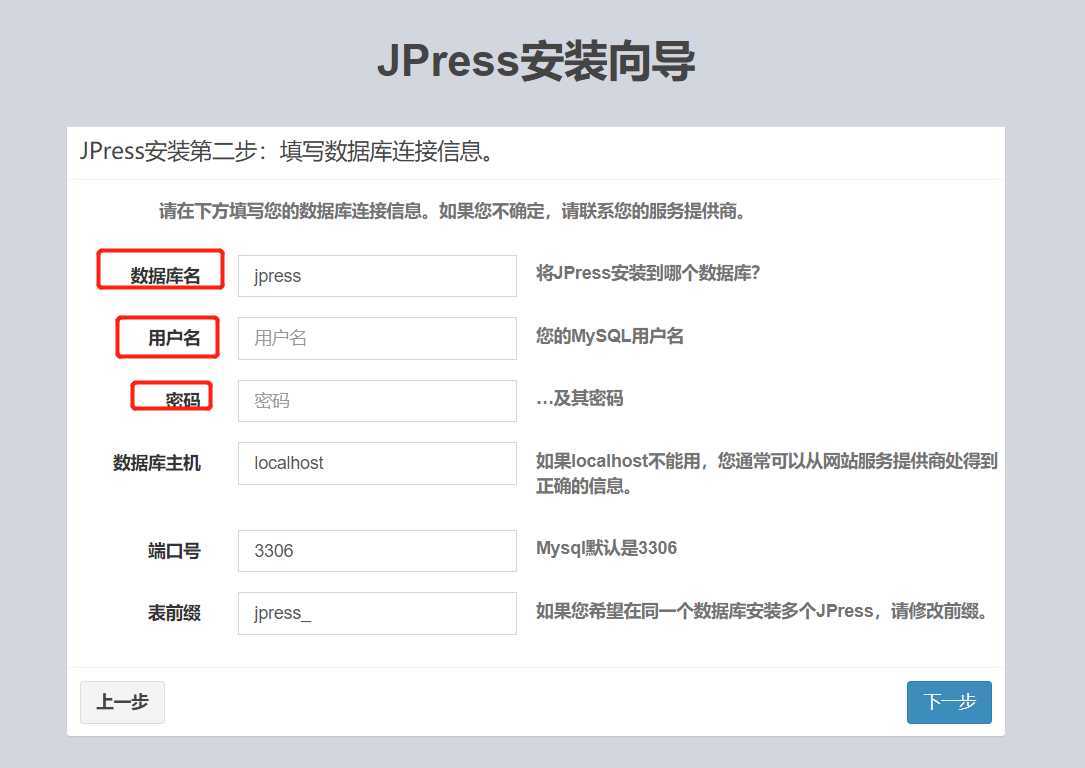This screenshot has height=768, width=1085.
Task: Click hint 将JPress安装到哪个数据库?
Action: (648, 273)
